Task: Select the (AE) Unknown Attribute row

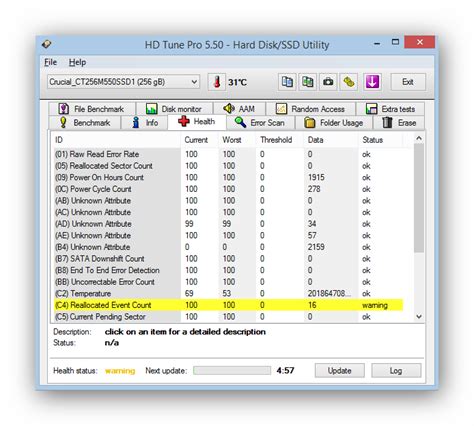Action: pyautogui.click(x=228, y=236)
